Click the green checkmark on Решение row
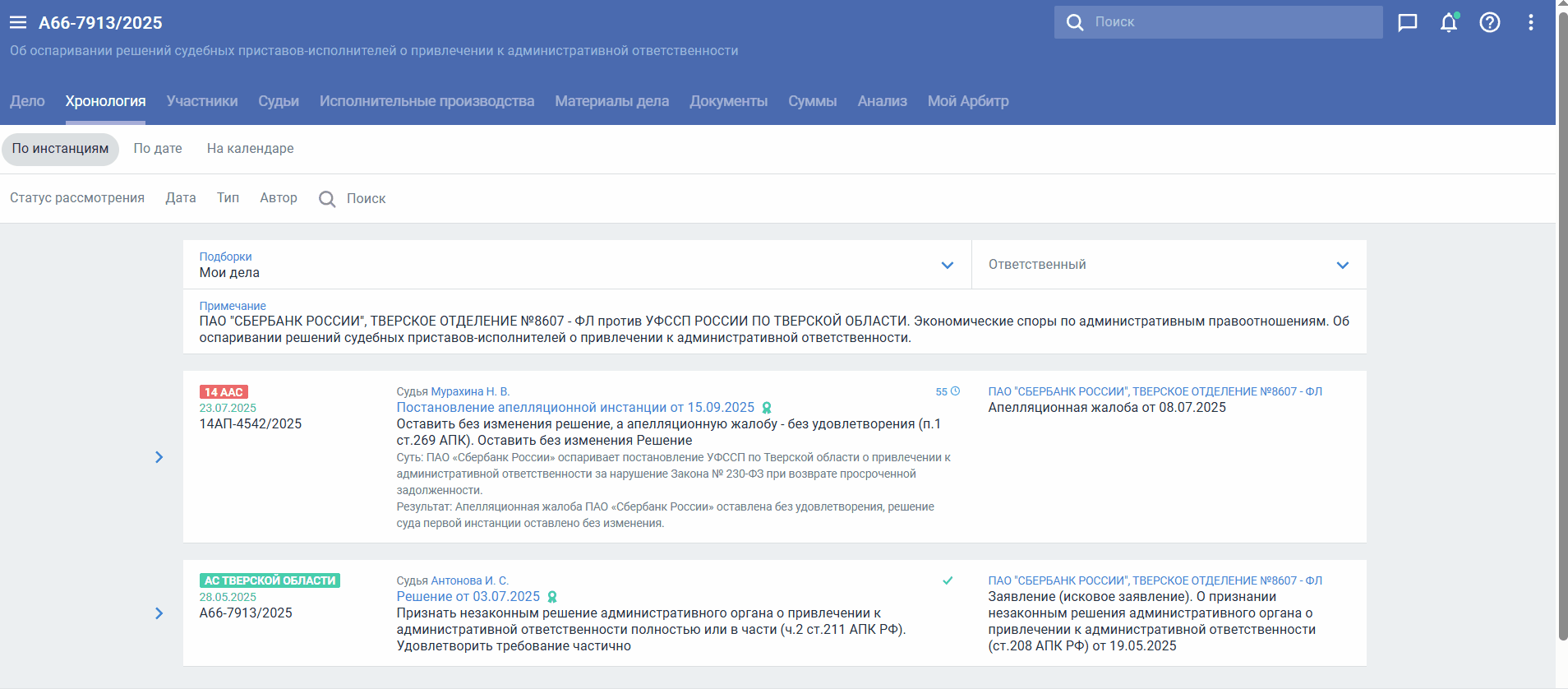 (948, 580)
